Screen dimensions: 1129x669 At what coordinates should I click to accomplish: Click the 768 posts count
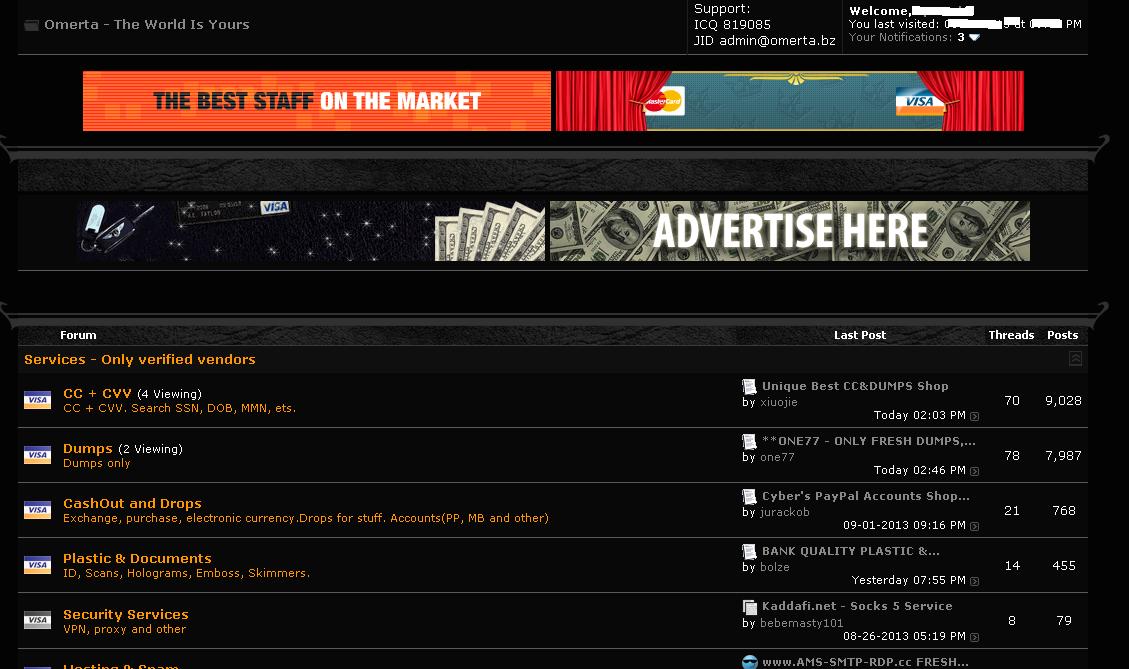click(1063, 511)
